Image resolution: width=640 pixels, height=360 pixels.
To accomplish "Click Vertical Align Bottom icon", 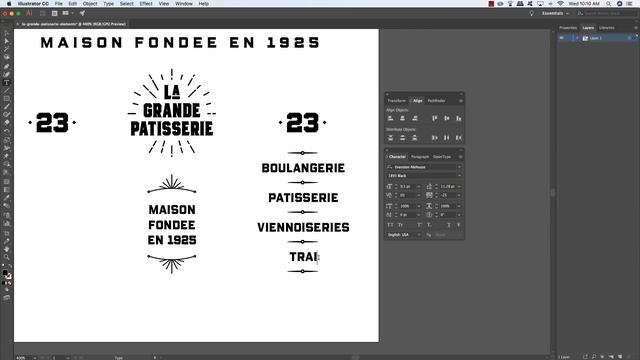I will [458, 118].
